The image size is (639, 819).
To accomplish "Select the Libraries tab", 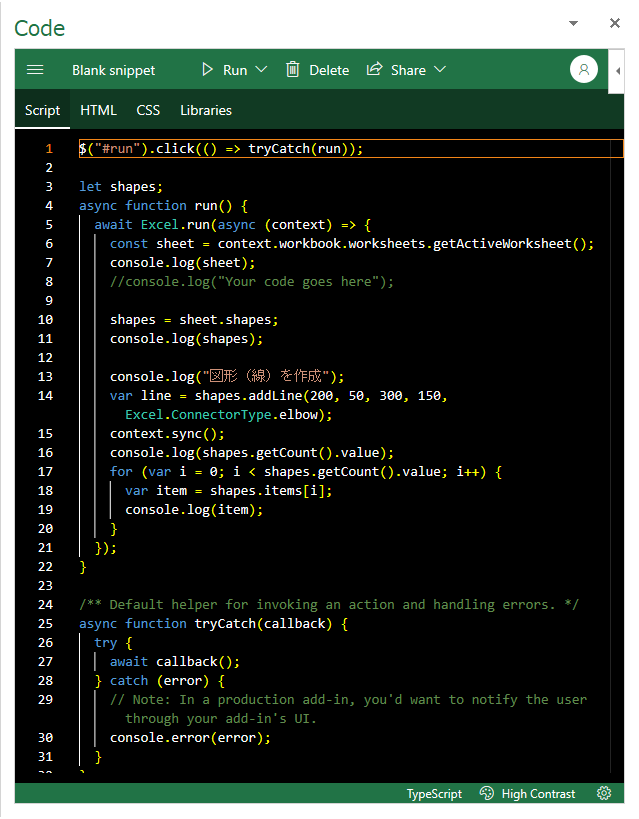I will [x=205, y=110].
